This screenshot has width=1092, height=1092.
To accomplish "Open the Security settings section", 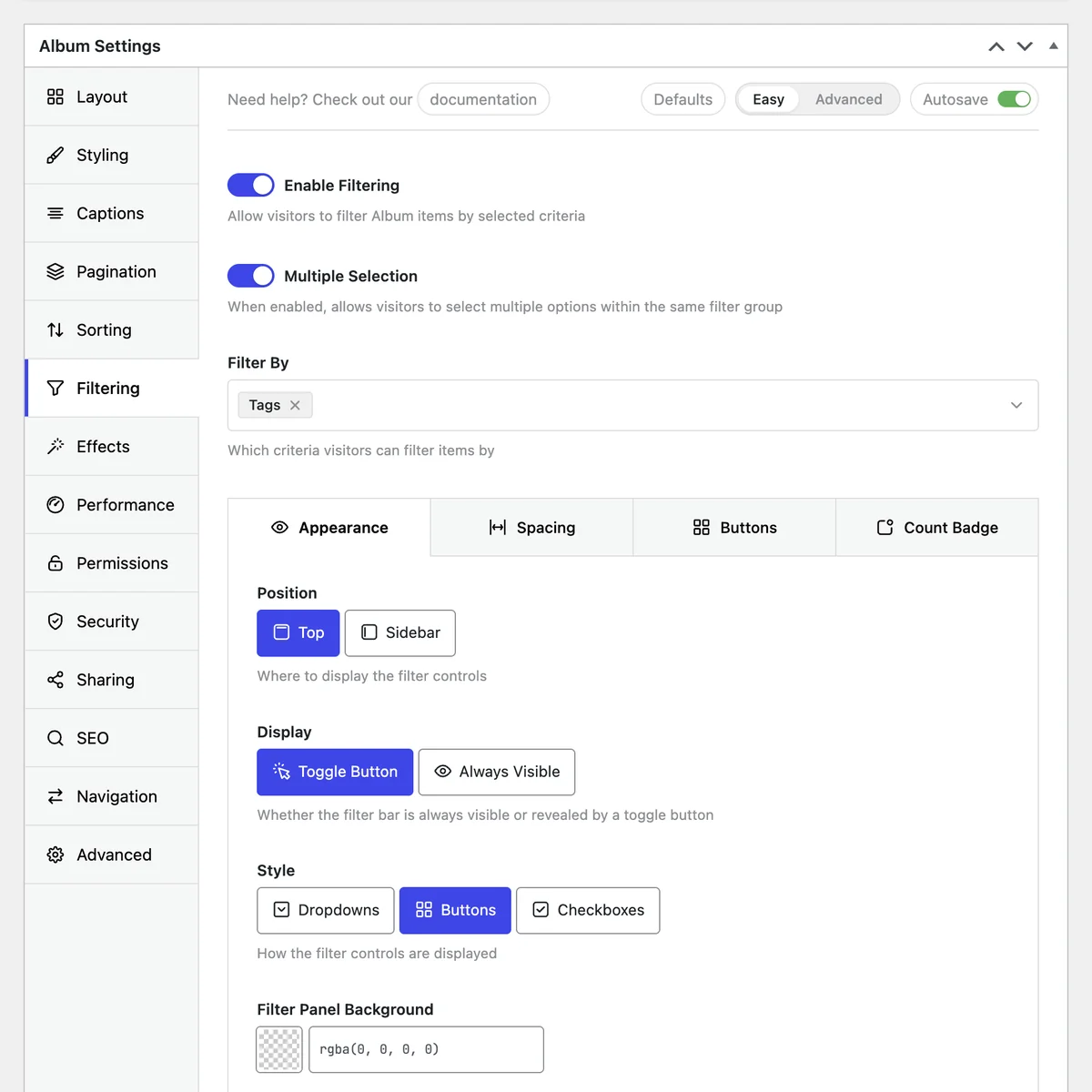I will pos(112,621).
